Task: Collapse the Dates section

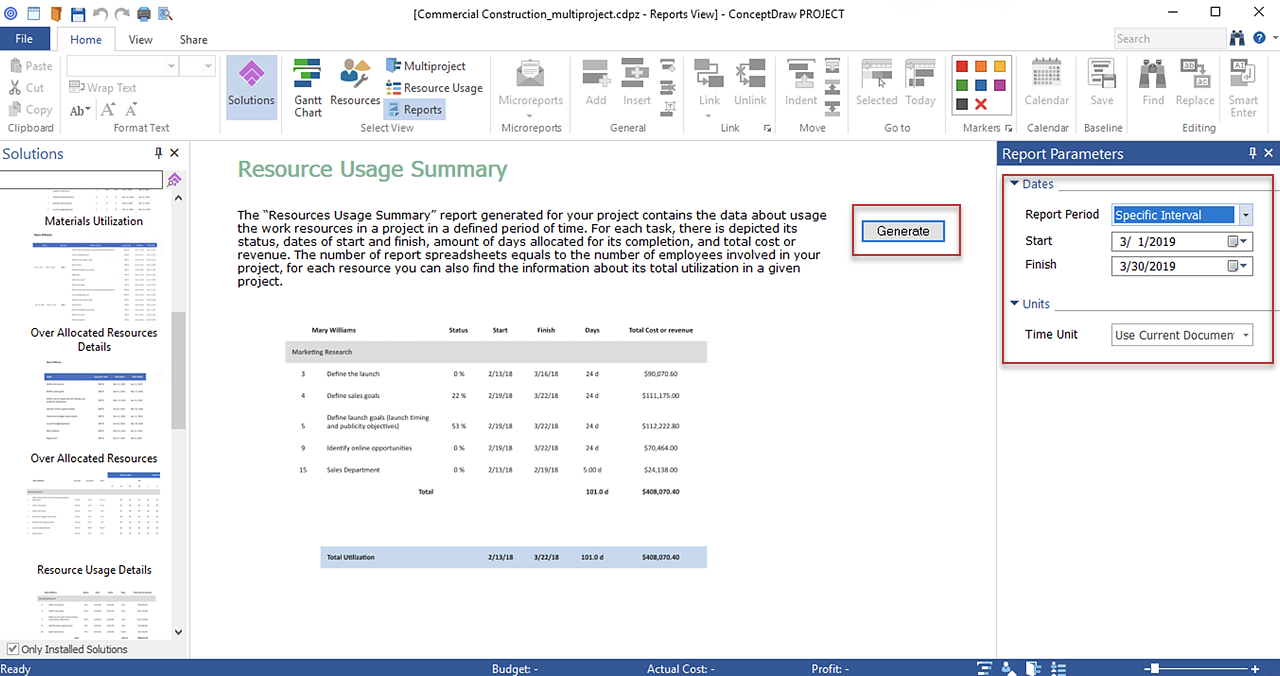Action: click(x=1014, y=184)
